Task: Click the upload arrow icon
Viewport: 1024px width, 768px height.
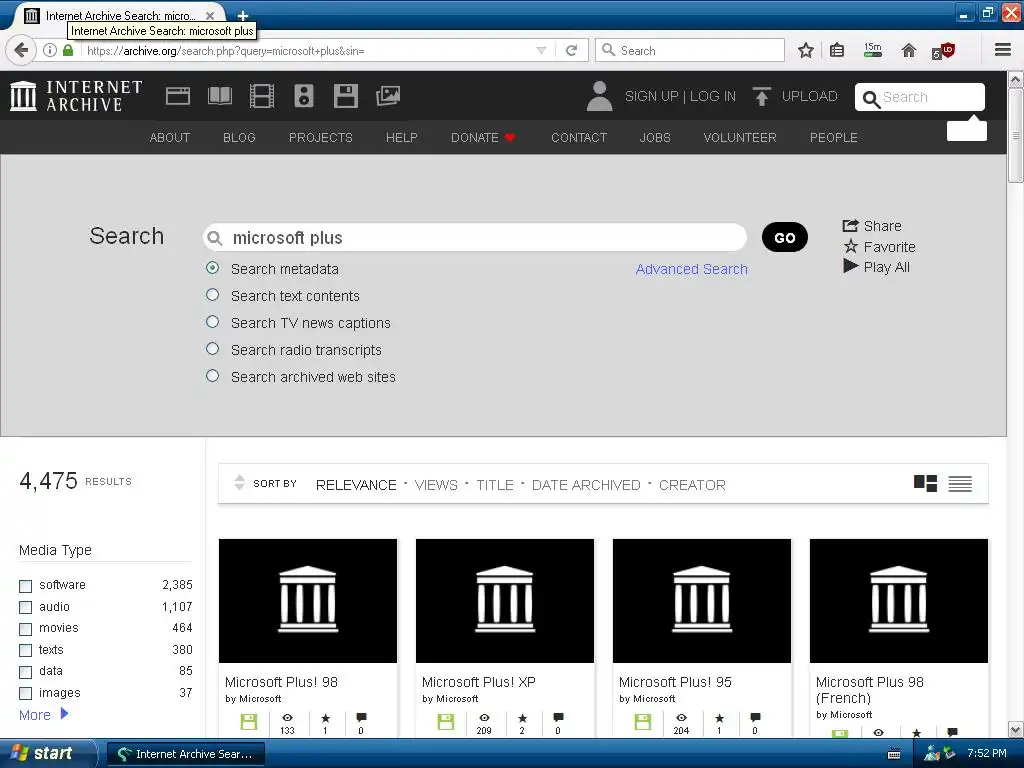Action: pos(761,96)
